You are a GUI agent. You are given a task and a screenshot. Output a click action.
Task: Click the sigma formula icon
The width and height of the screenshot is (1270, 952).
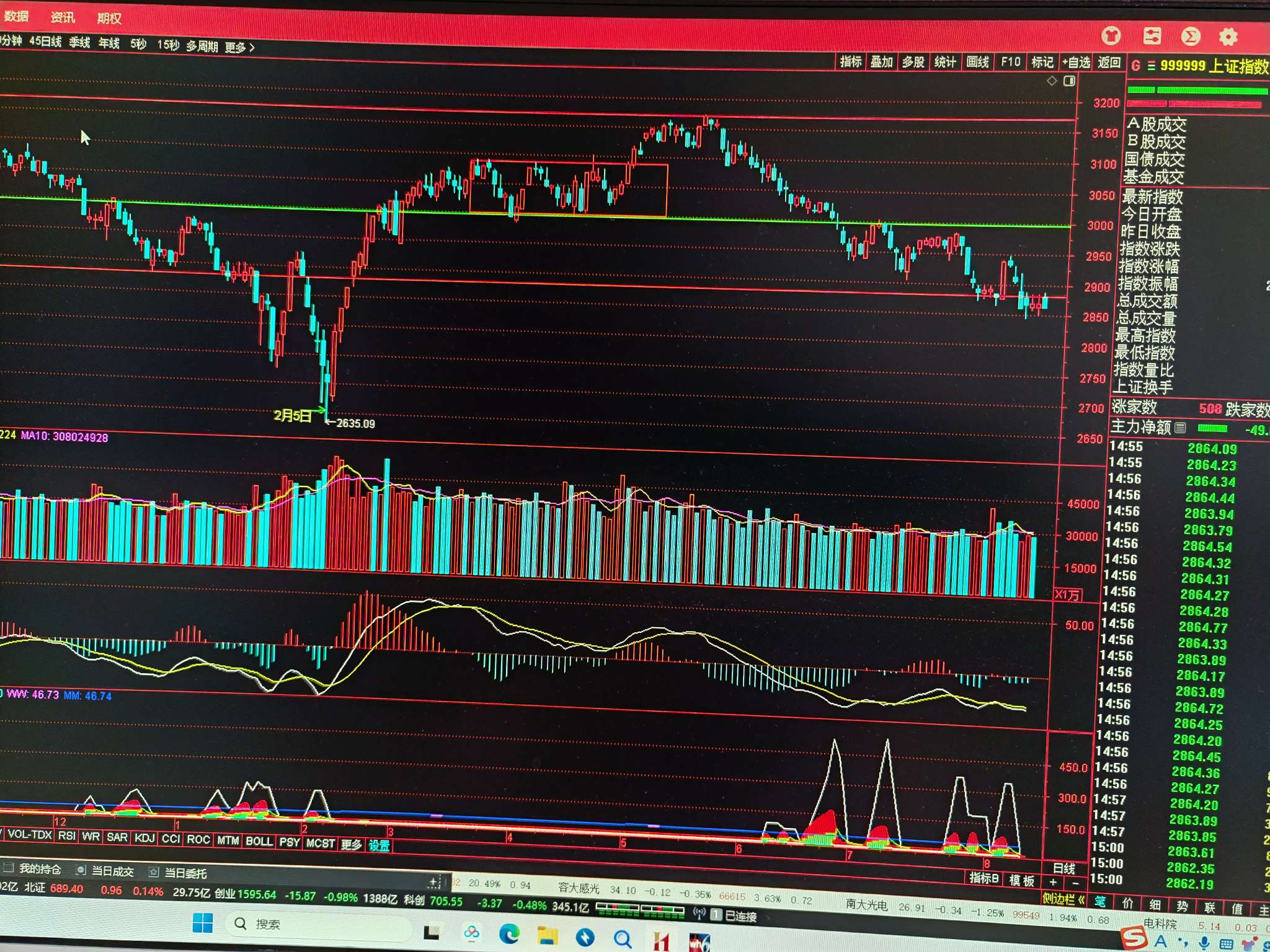[1190, 37]
